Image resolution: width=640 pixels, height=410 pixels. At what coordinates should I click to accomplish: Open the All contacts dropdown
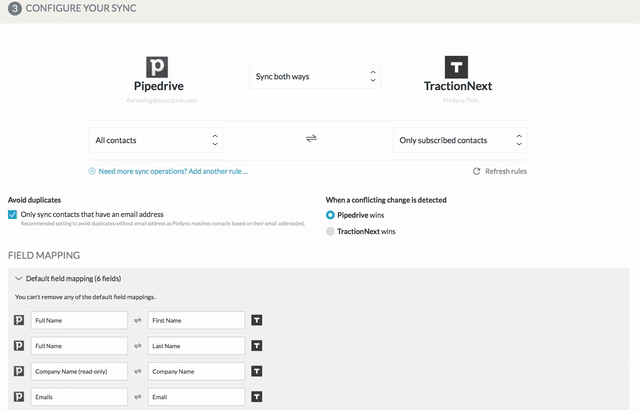(156, 140)
